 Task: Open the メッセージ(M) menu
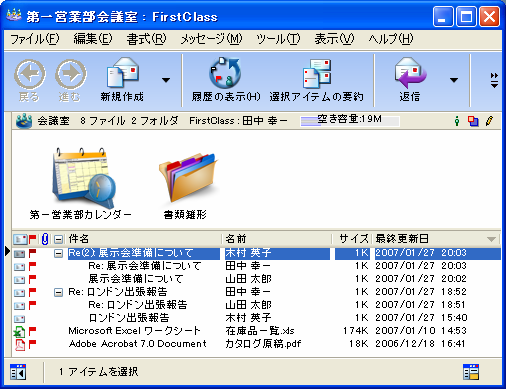211,39
